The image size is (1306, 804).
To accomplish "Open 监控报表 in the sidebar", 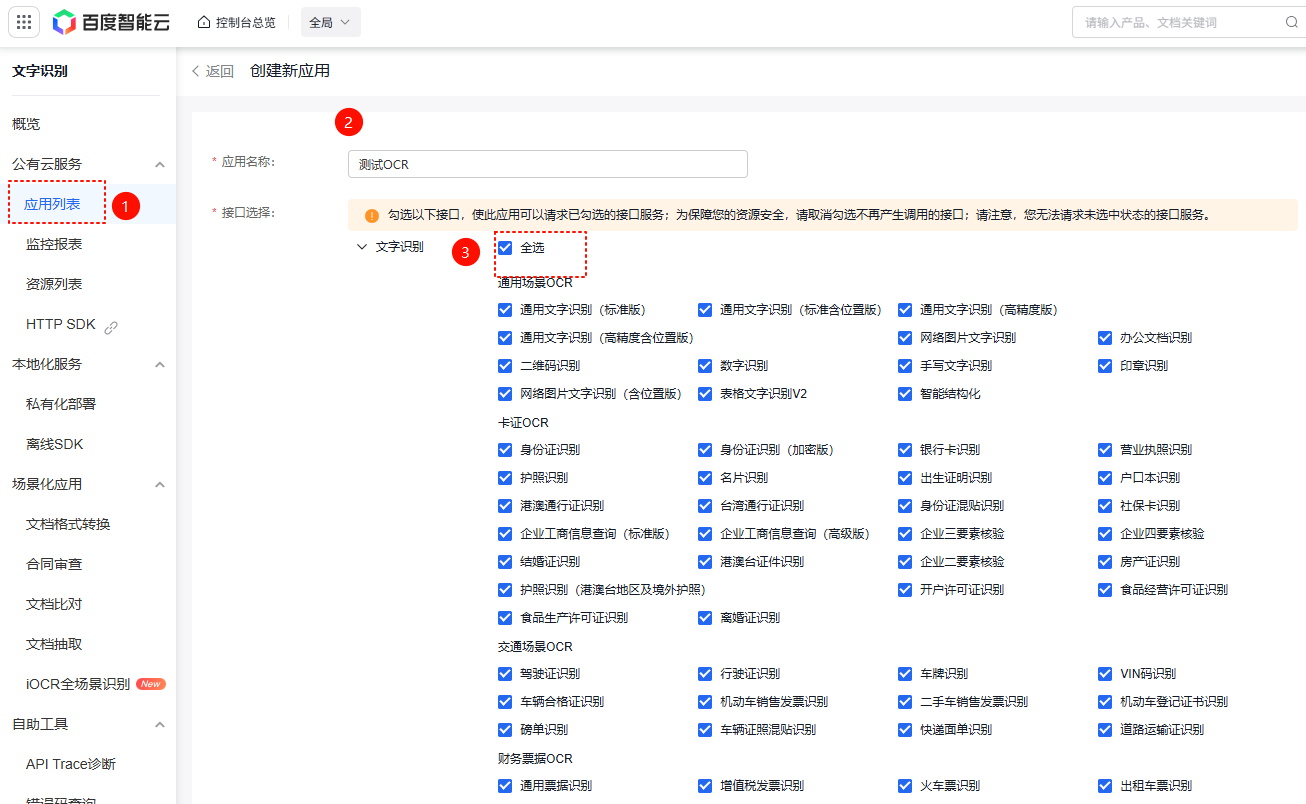I will tap(54, 244).
